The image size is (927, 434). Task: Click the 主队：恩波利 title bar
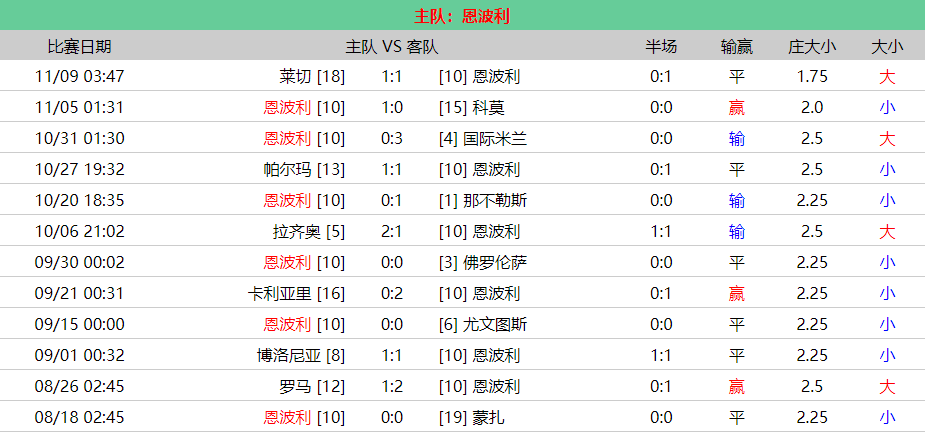[x=463, y=16]
